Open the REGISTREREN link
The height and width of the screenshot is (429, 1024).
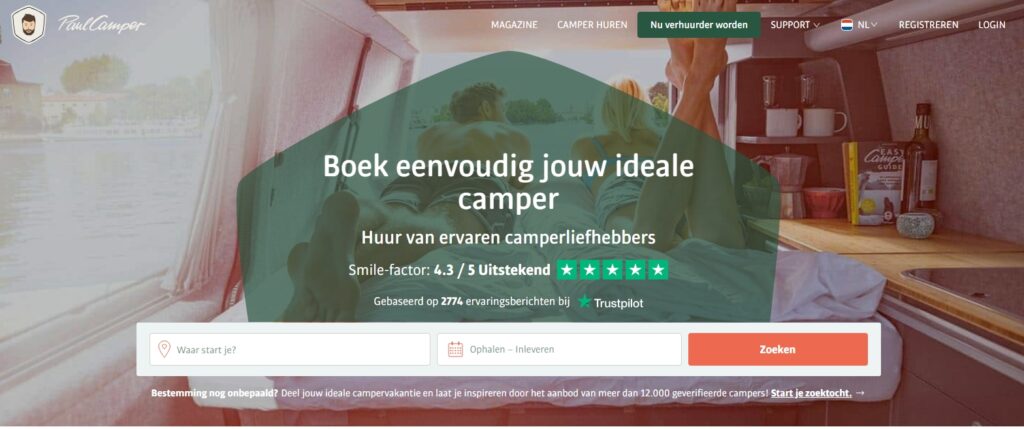click(x=929, y=25)
